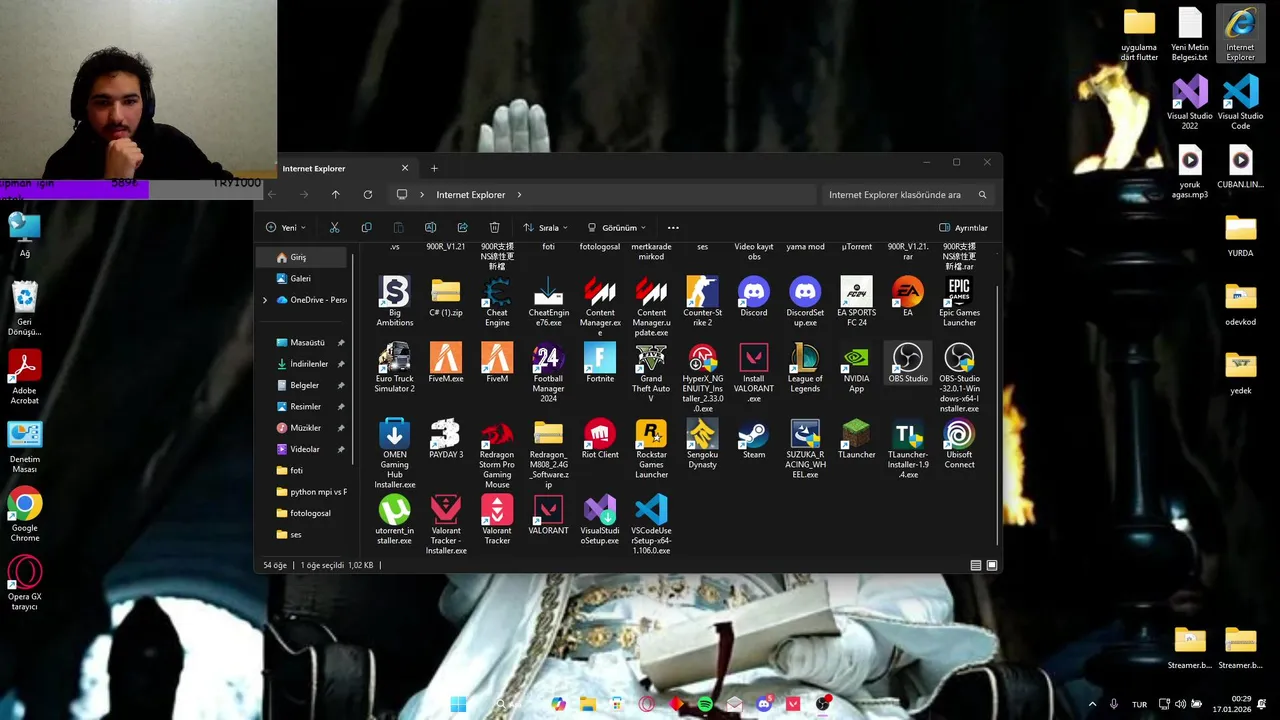Select Euro Truck Simulator 2 icon
The width and height of the screenshot is (1280, 720).
click(395, 358)
